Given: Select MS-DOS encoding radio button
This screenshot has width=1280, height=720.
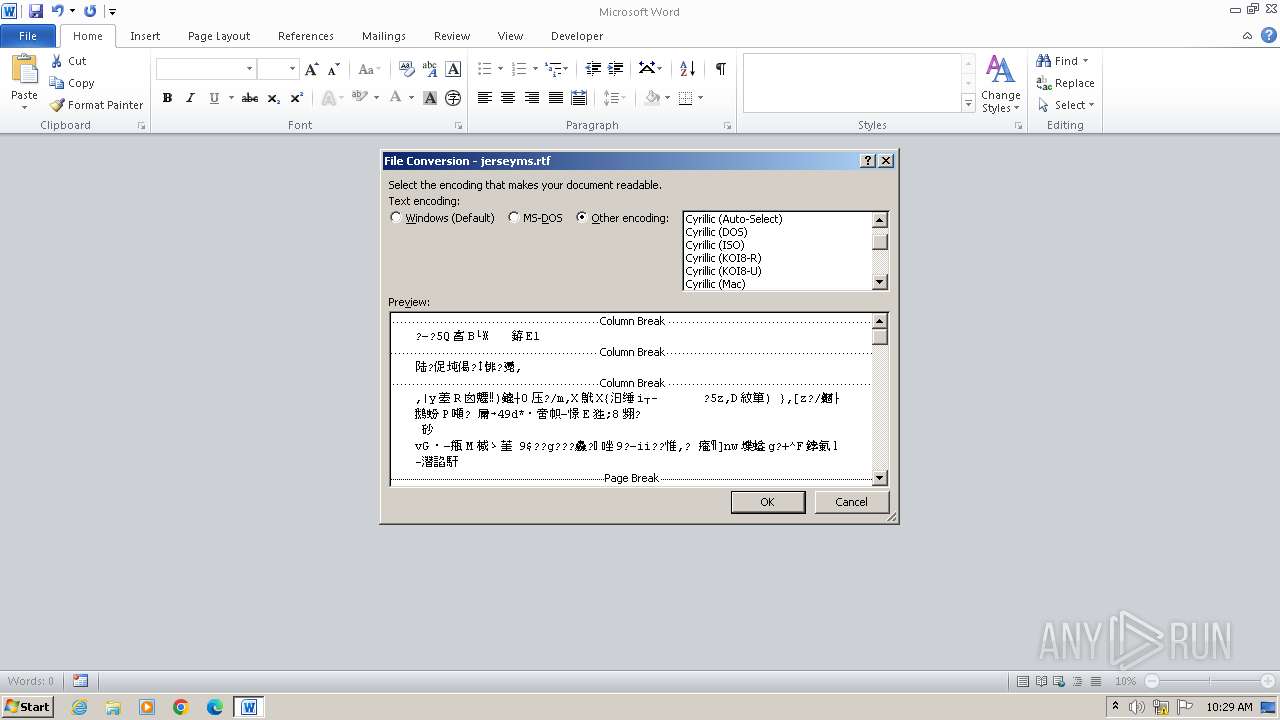Looking at the screenshot, I should tap(514, 217).
